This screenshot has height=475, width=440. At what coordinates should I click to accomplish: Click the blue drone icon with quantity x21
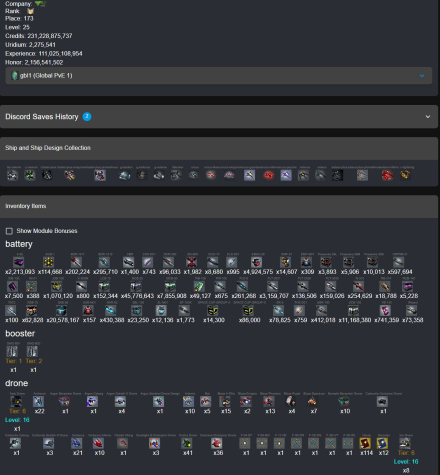(x=77, y=443)
